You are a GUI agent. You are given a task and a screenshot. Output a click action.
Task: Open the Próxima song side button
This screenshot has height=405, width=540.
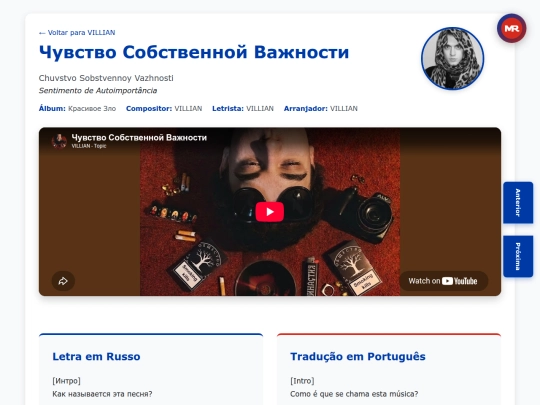point(518,256)
